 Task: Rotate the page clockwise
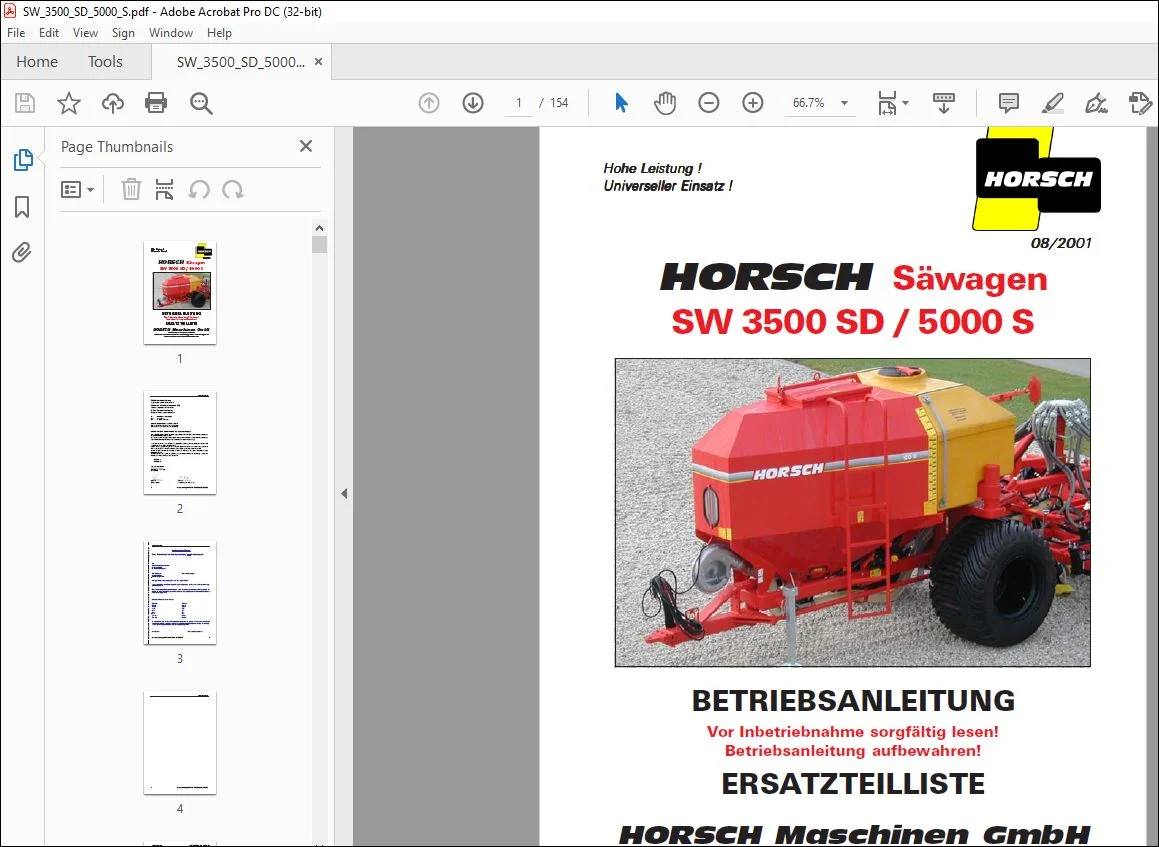[233, 190]
